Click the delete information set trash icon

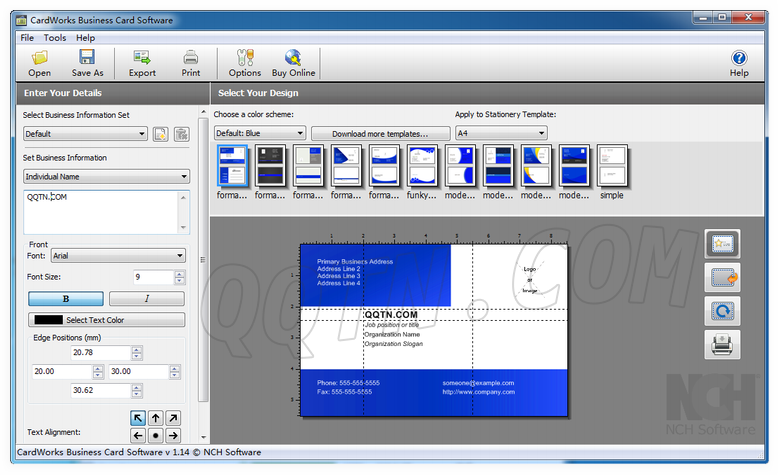coord(181,134)
